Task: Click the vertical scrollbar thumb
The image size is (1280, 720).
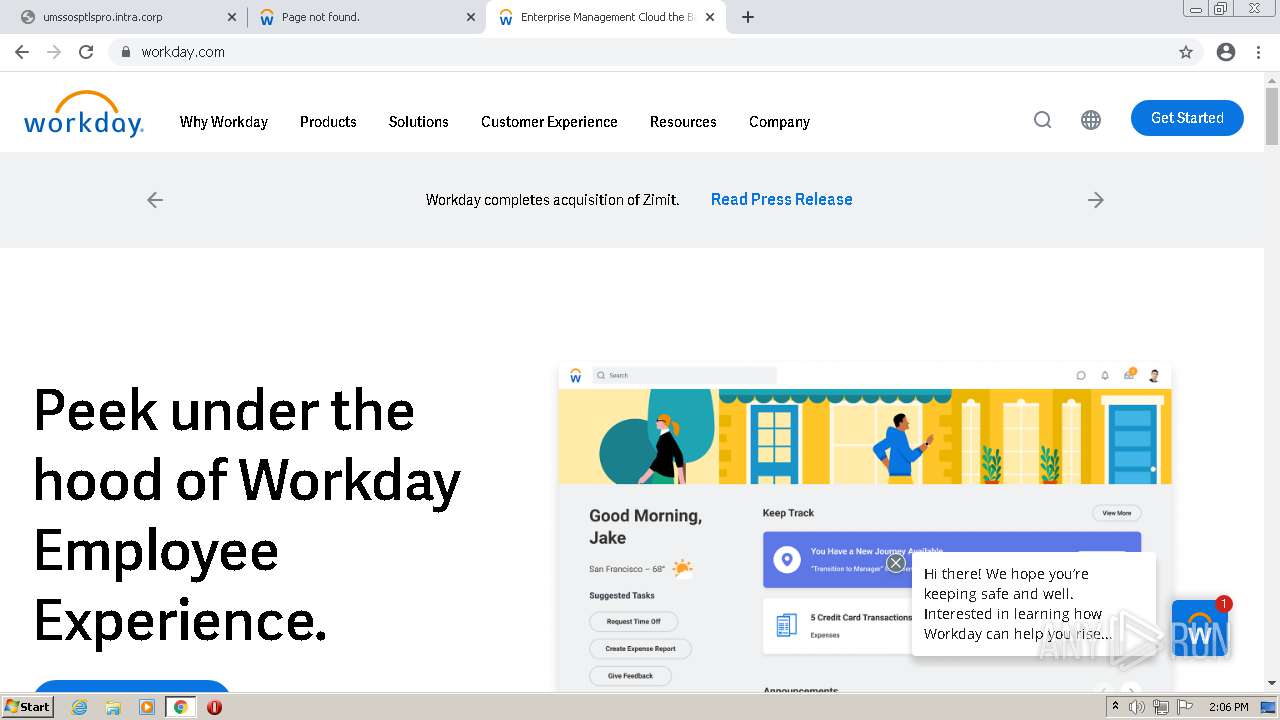Action: tap(1272, 116)
